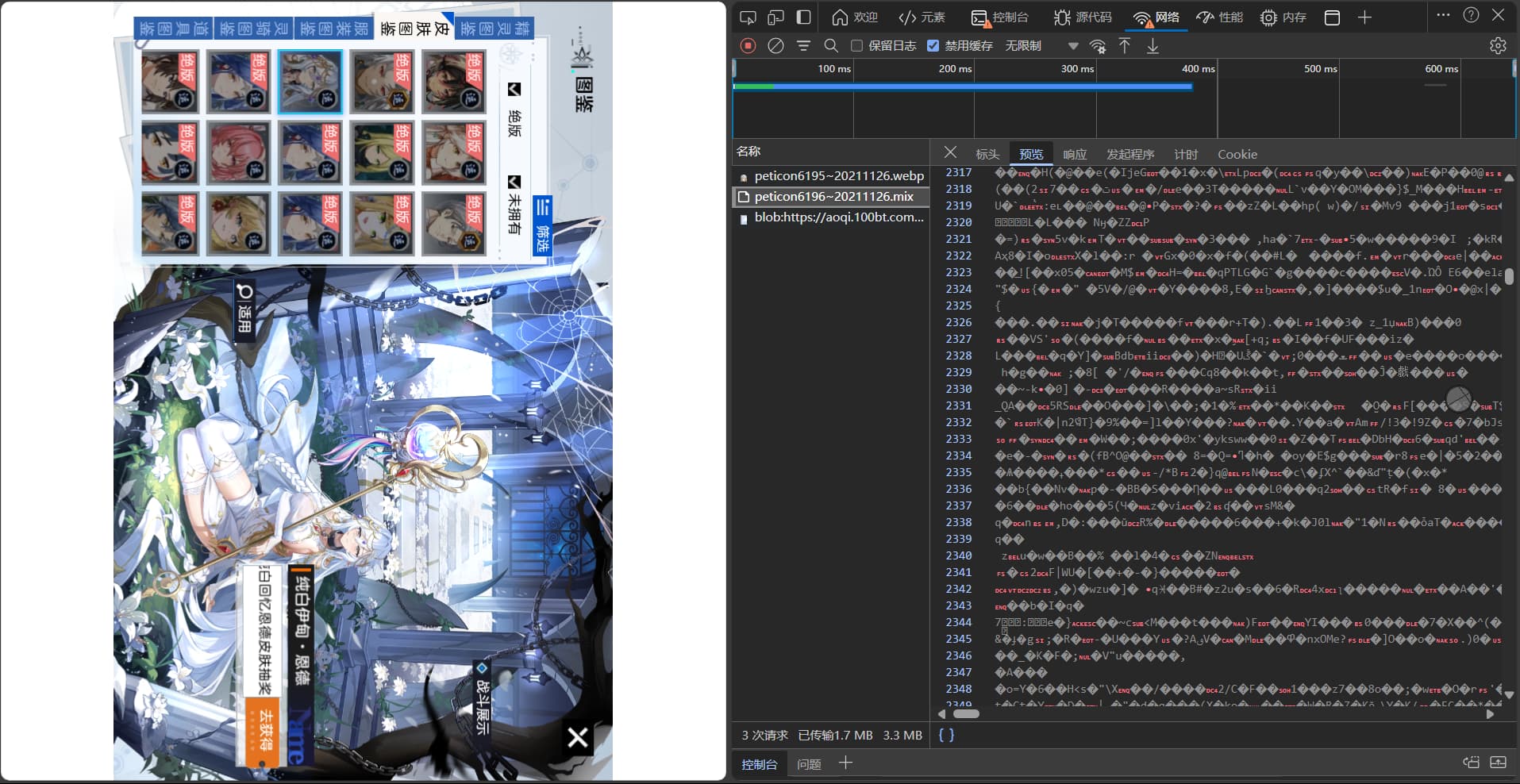Open the 筛选 filter button in game

[x=542, y=226]
